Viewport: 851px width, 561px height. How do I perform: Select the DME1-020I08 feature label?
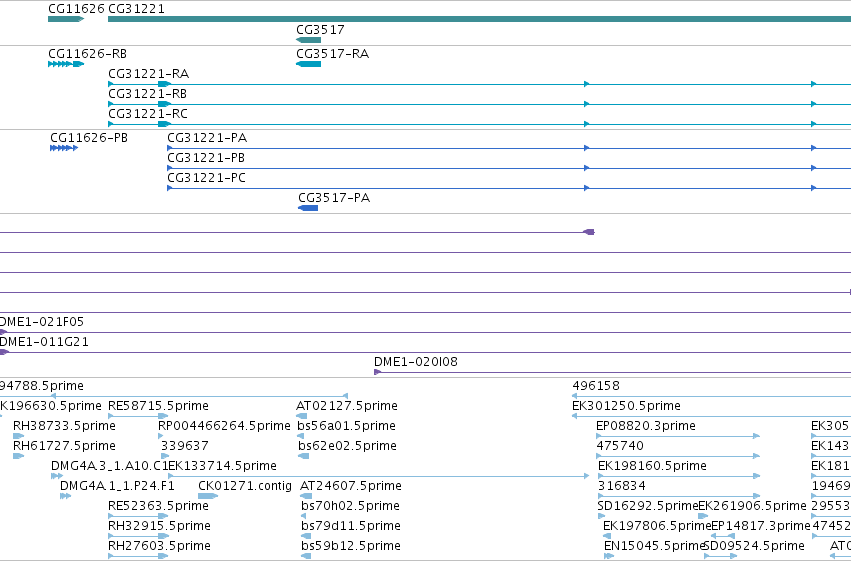point(416,361)
